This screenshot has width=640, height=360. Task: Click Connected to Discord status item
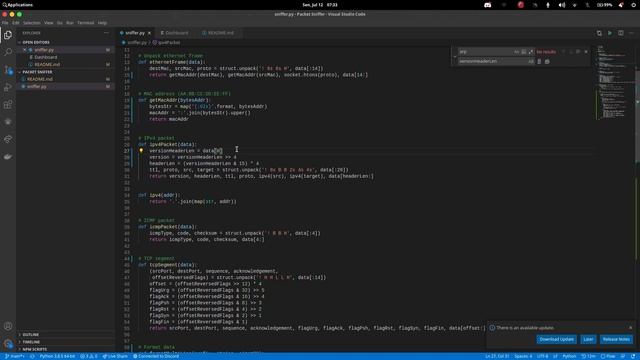(156, 356)
